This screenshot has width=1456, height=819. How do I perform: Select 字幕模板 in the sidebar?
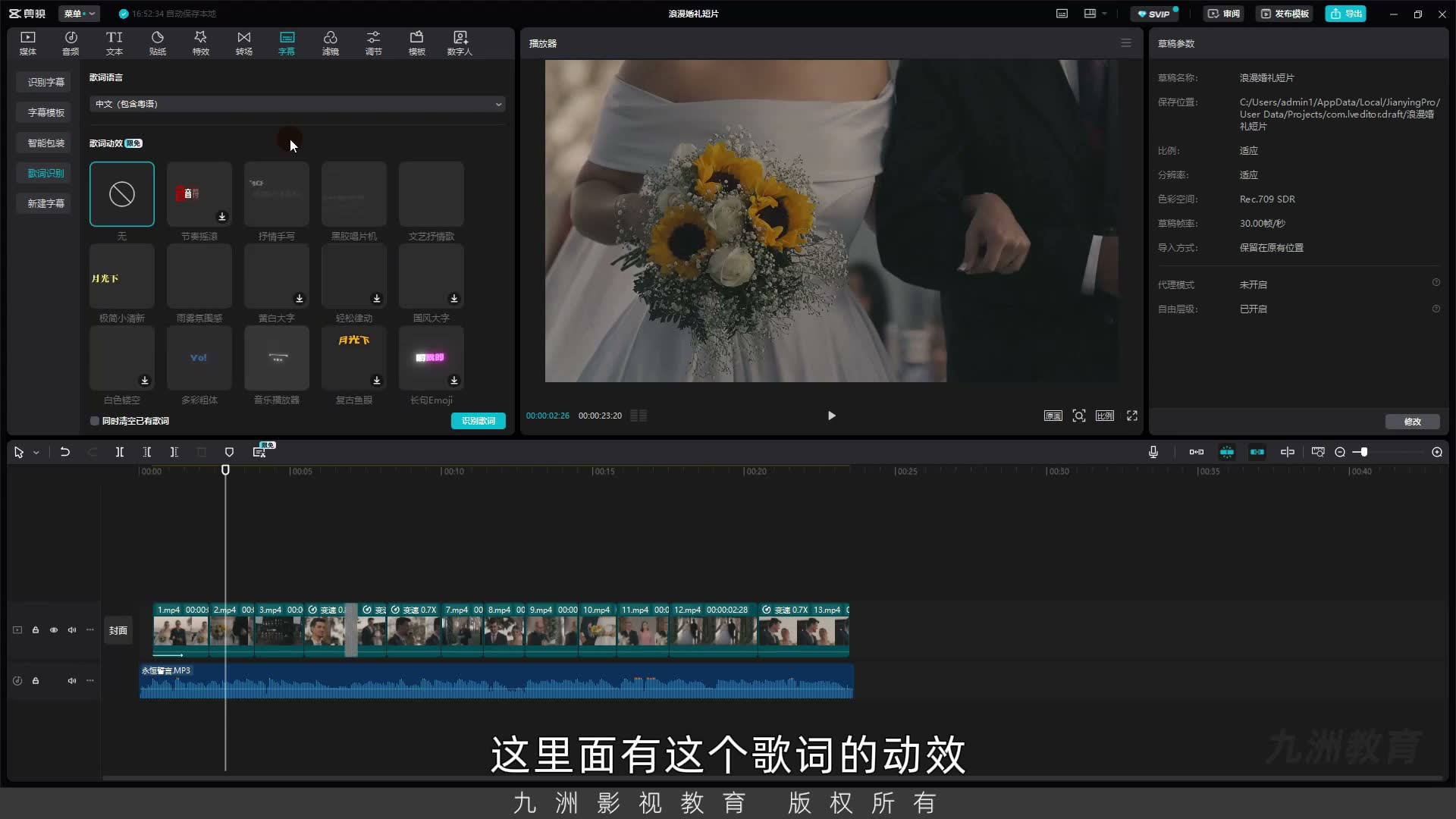45,112
